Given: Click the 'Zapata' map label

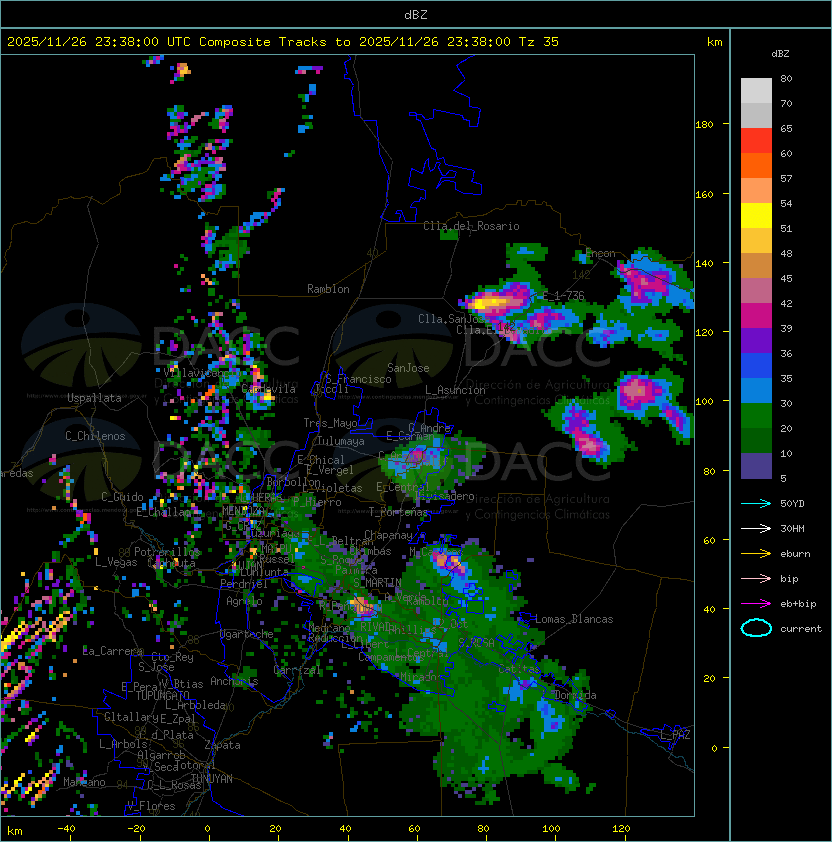Looking at the screenshot, I should [x=222, y=745].
